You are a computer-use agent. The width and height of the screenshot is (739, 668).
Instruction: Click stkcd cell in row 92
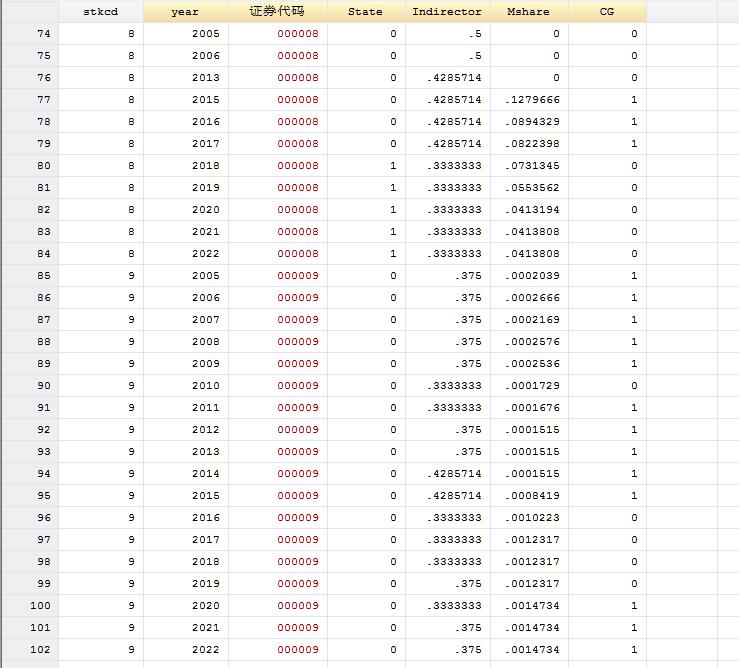(101, 429)
